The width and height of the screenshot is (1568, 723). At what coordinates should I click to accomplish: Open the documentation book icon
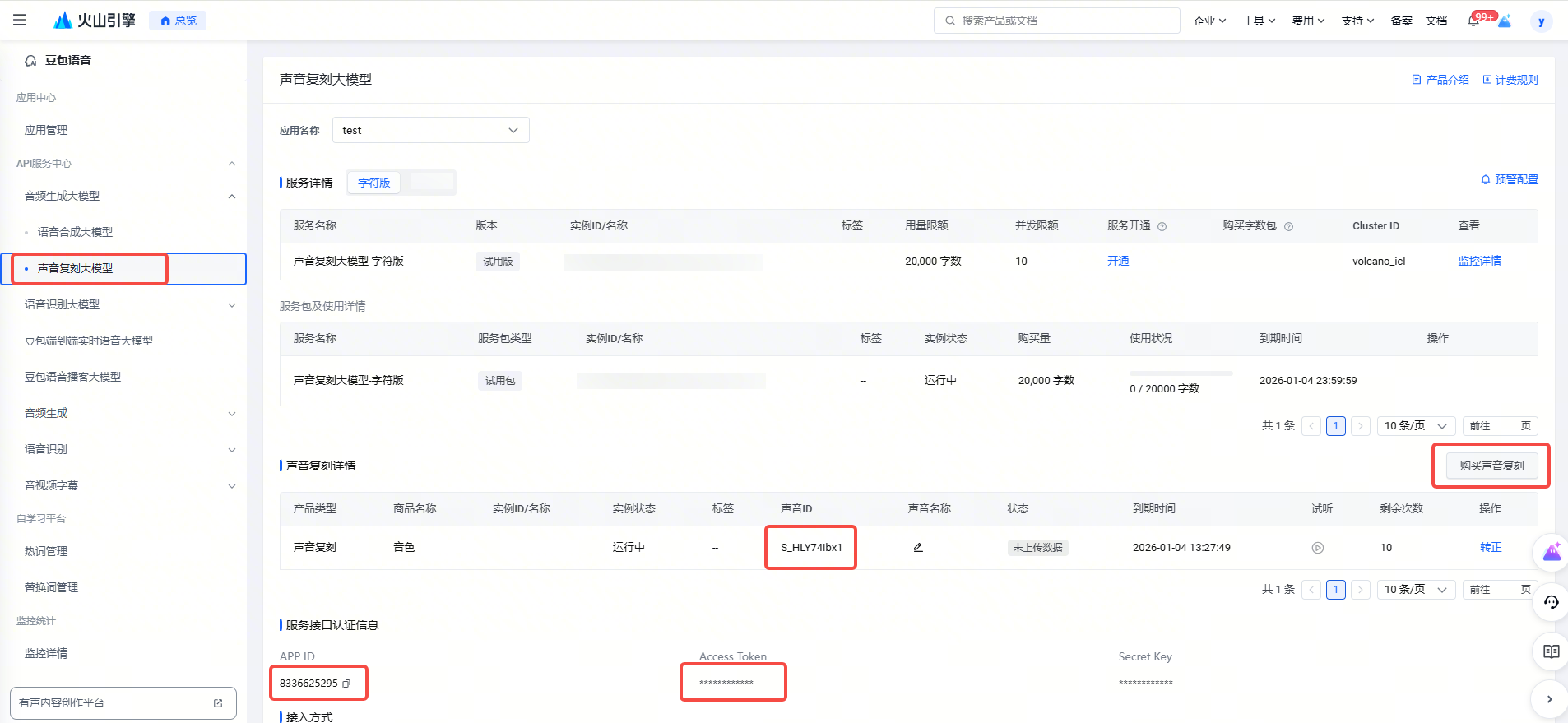(x=1551, y=651)
